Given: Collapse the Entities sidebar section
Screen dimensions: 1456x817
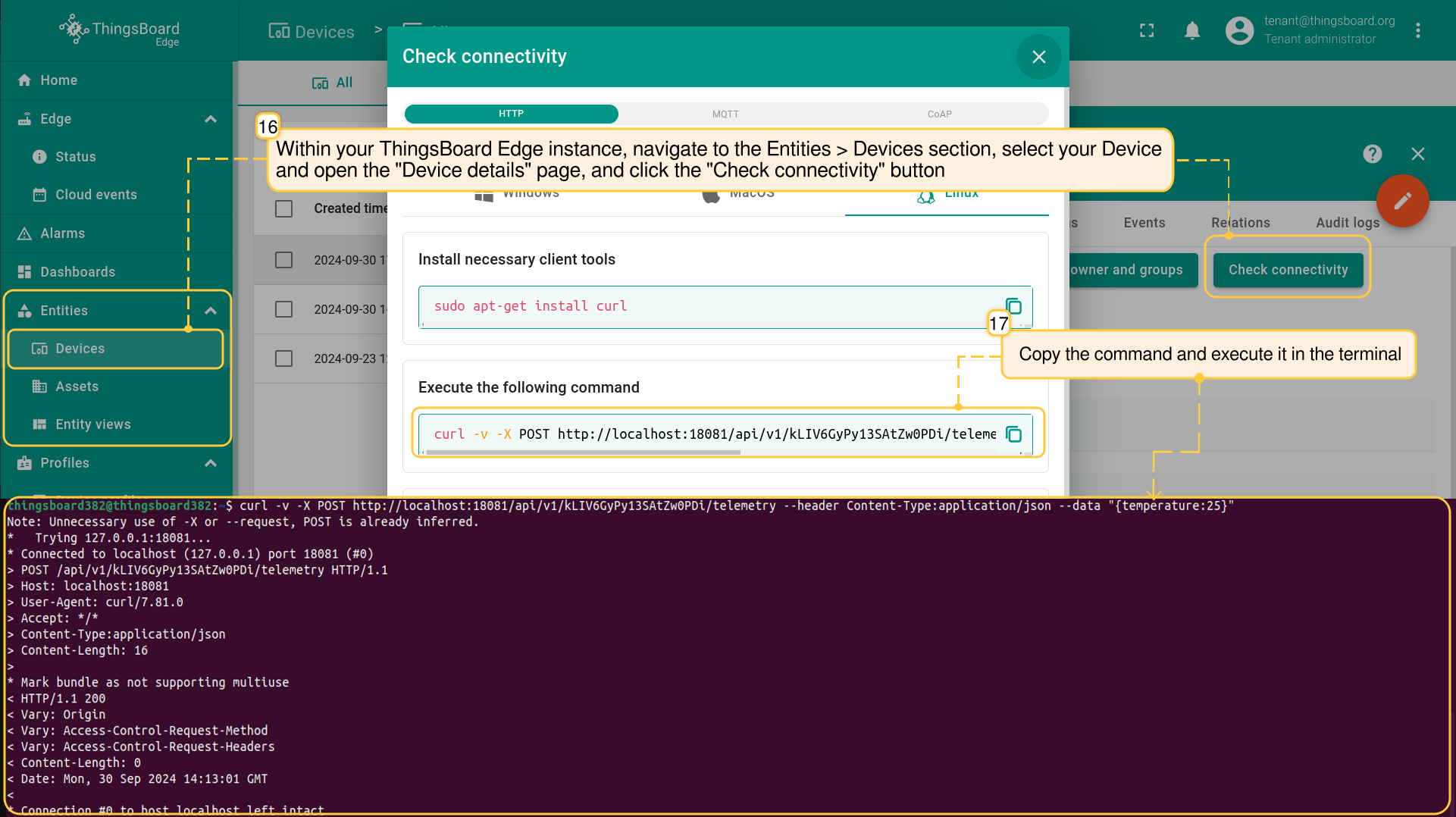Looking at the screenshot, I should [211, 311].
